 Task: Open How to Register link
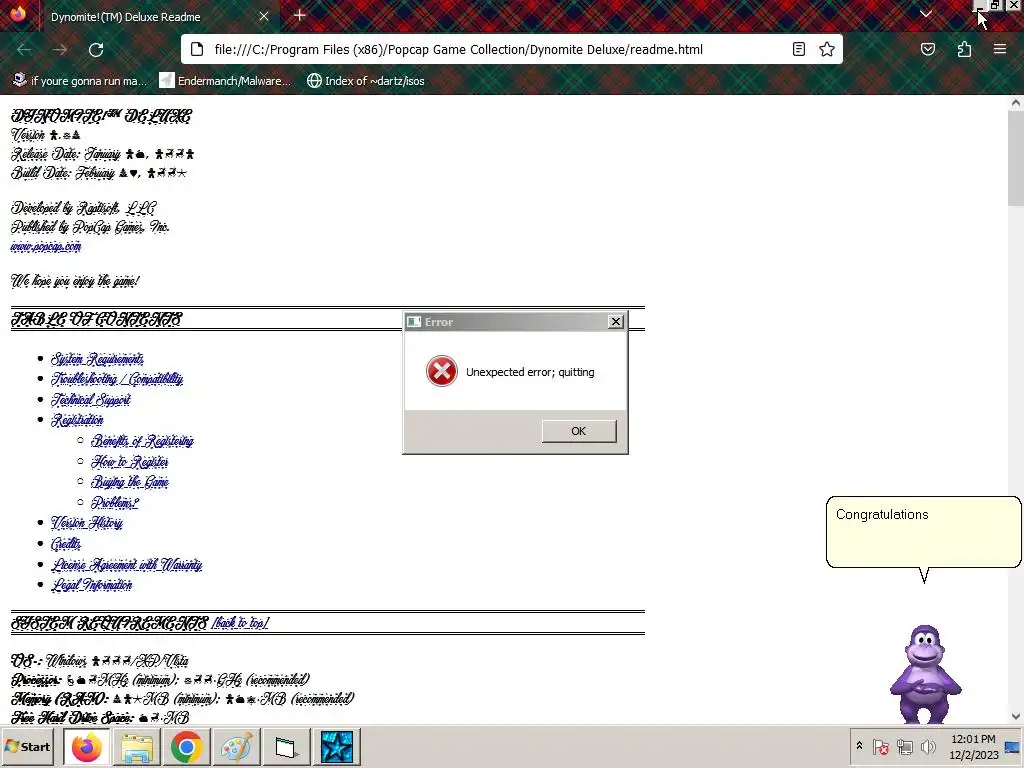[x=130, y=462]
